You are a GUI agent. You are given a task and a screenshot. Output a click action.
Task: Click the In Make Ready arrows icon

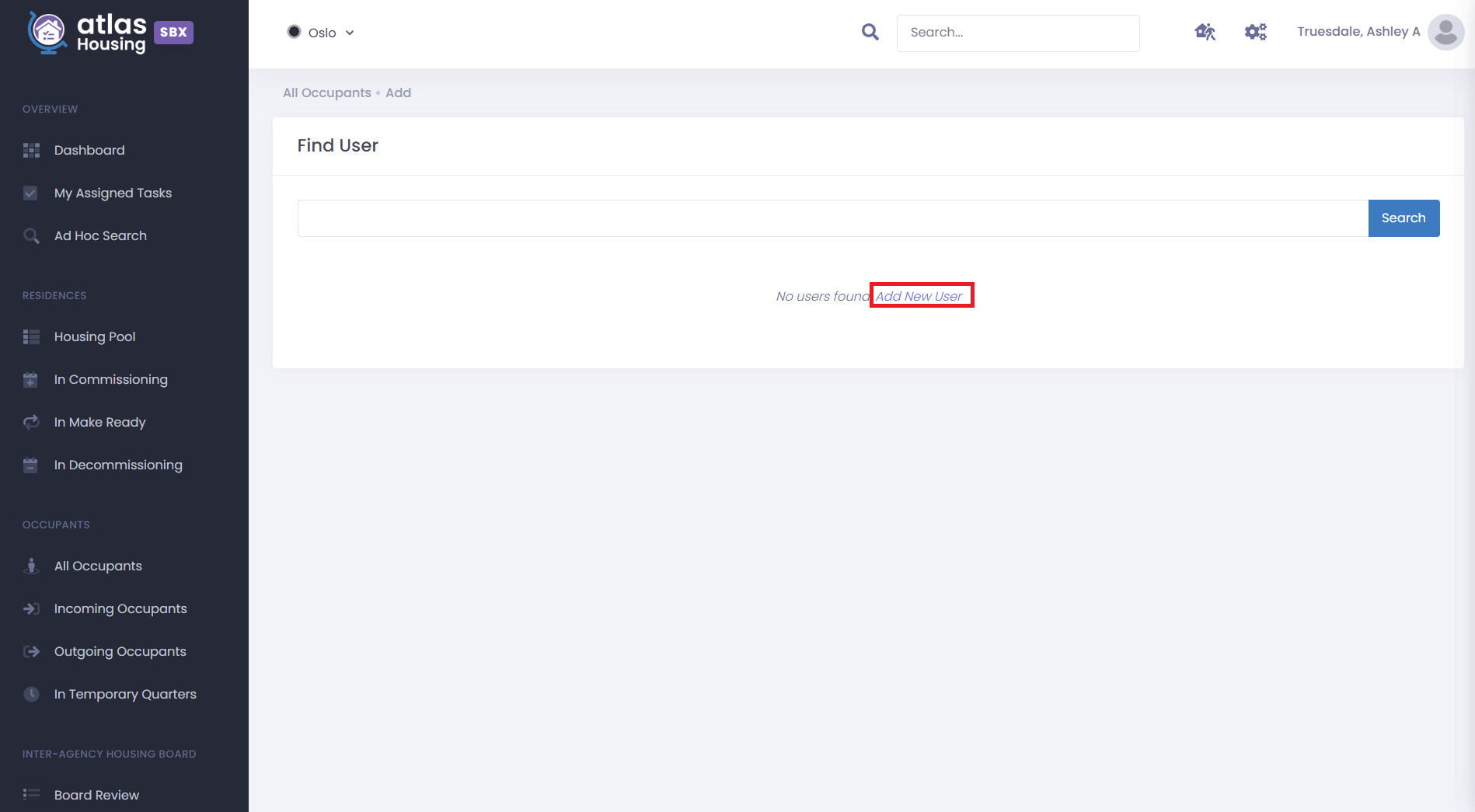coord(31,422)
